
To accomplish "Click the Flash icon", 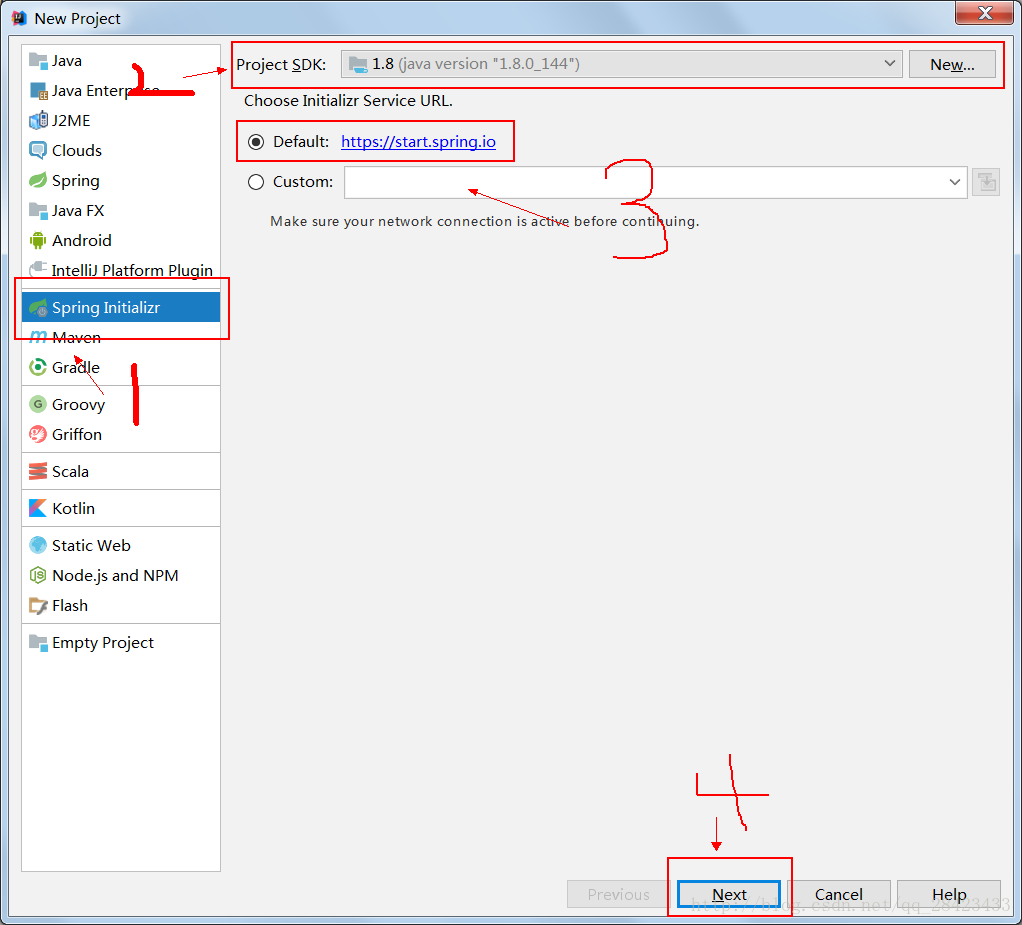I will point(38,606).
